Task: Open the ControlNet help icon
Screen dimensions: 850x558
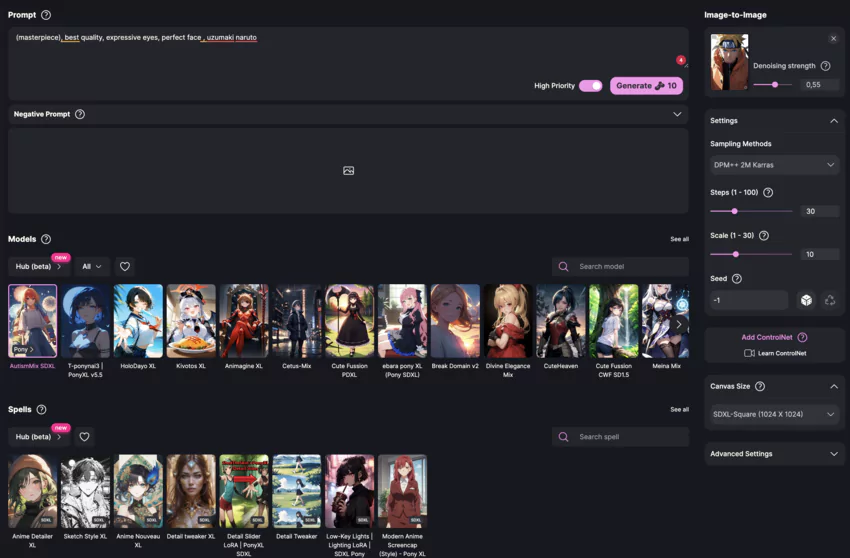Action: click(803, 337)
